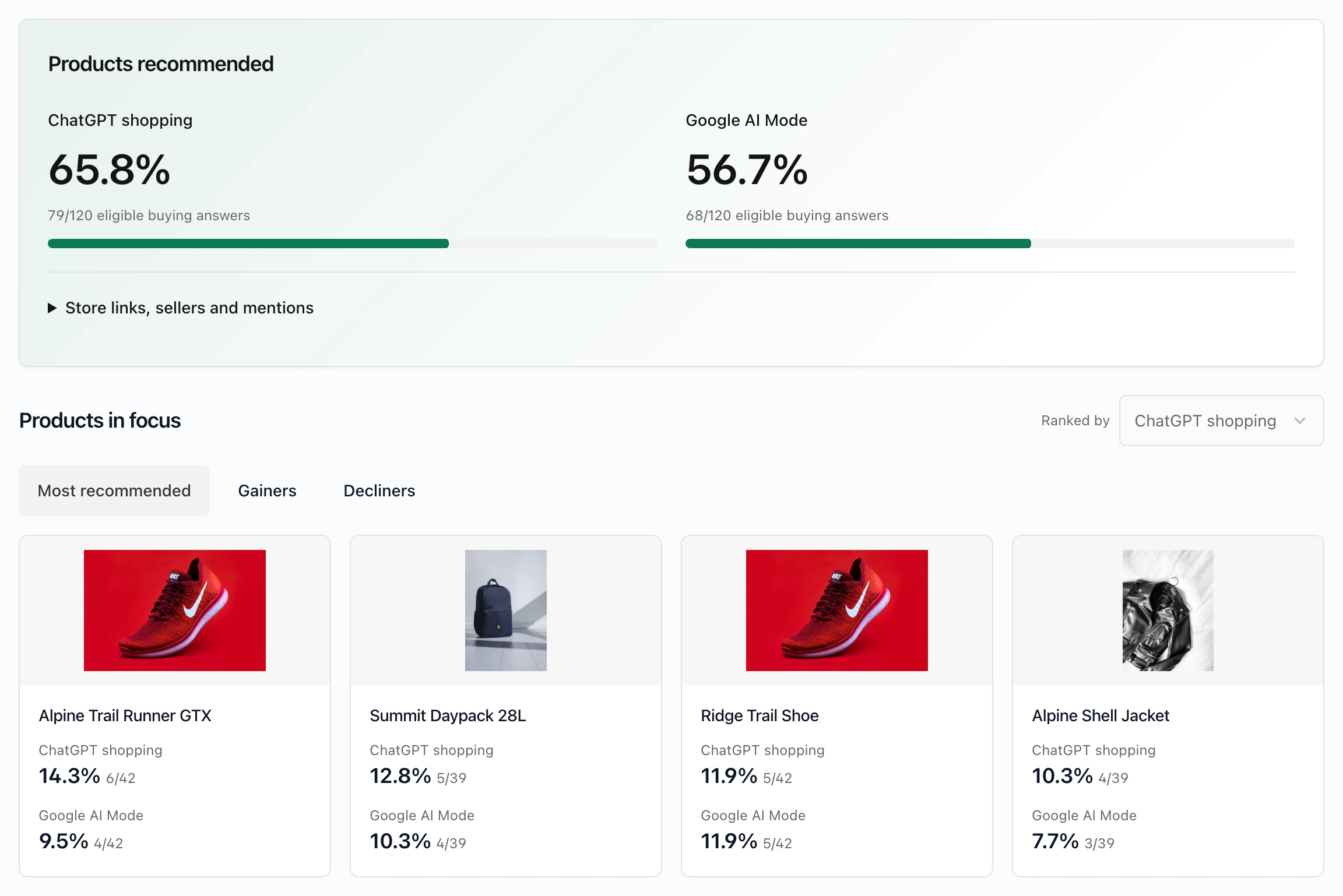Image resolution: width=1343 pixels, height=896 pixels.
Task: Click the 79/120 eligible buying answers text
Action: [x=149, y=216]
